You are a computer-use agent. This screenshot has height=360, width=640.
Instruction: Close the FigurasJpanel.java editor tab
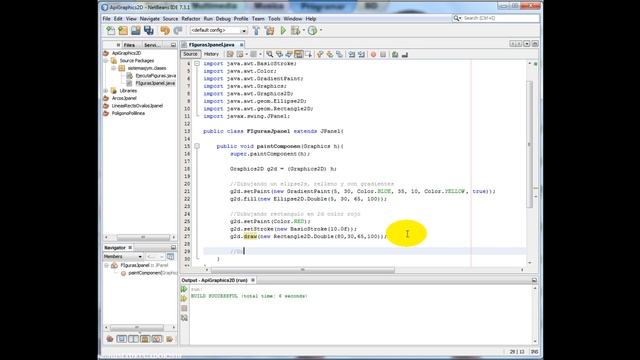tap(241, 44)
